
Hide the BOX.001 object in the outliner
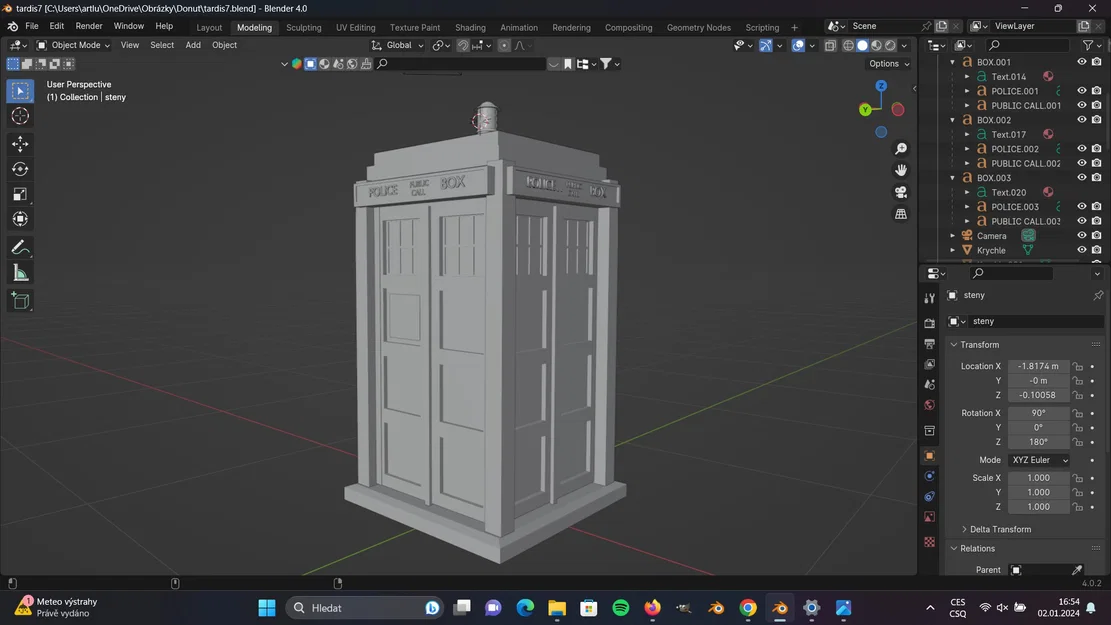pos(1080,62)
